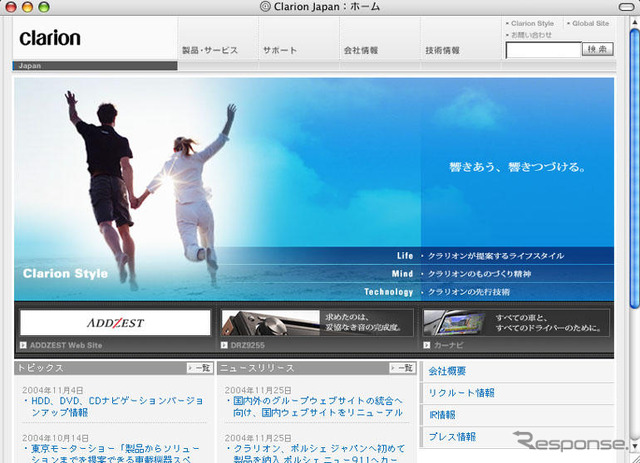640x463 pixels.
Task: Click the yellow minimize window button
Action: click(x=27, y=7)
